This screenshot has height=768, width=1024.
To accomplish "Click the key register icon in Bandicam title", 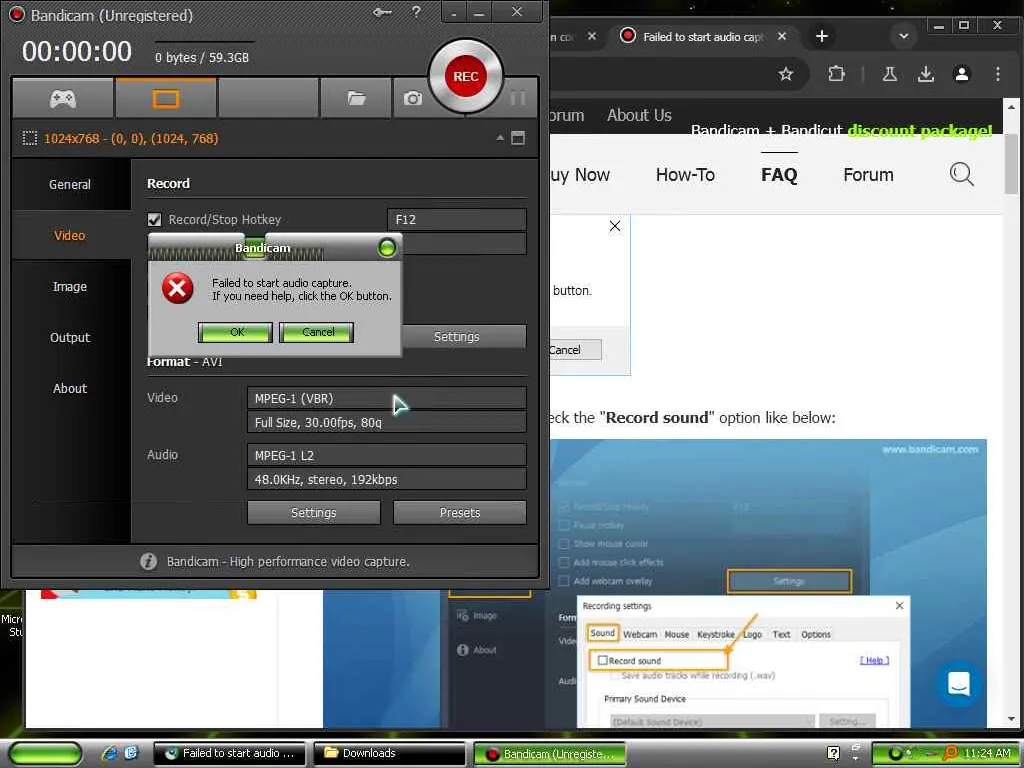I will [382, 12].
